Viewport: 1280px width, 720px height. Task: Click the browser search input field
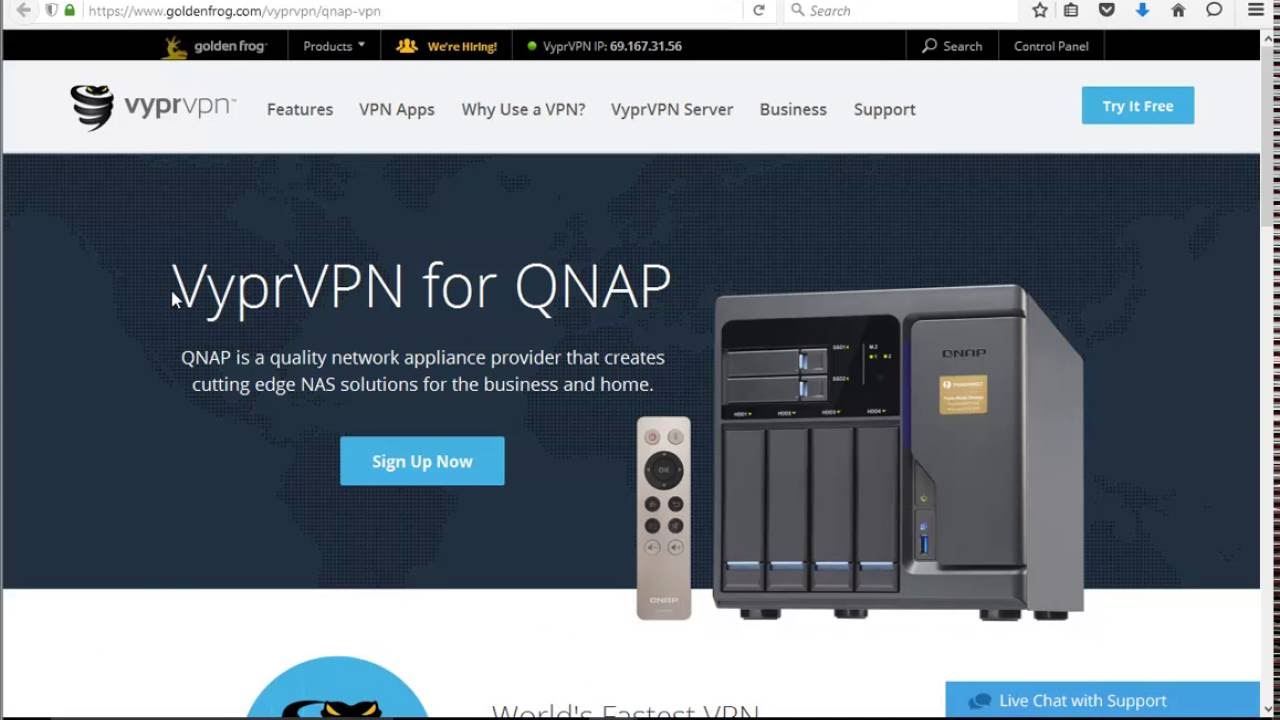click(900, 10)
